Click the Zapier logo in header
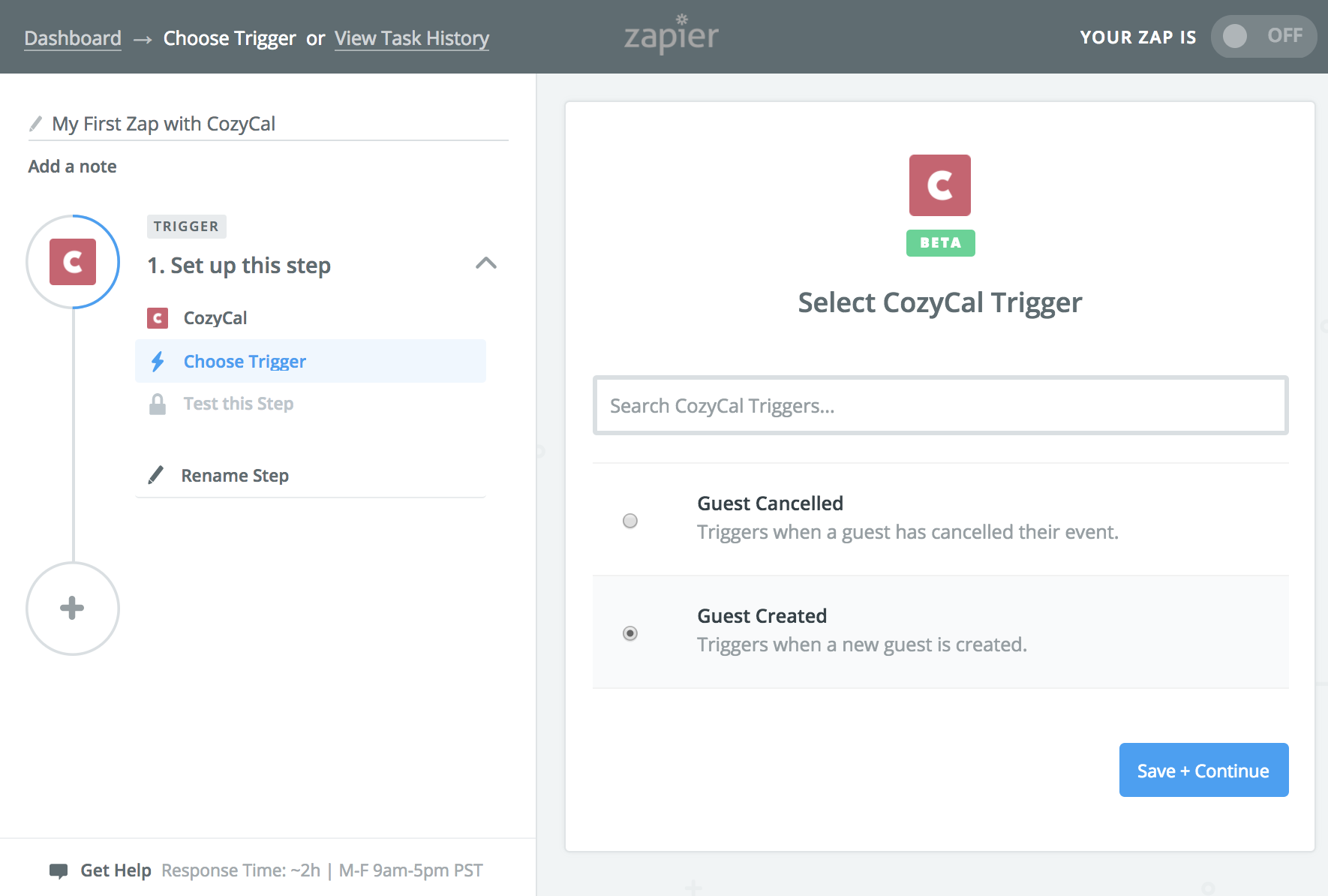The width and height of the screenshot is (1328, 896). (671, 35)
